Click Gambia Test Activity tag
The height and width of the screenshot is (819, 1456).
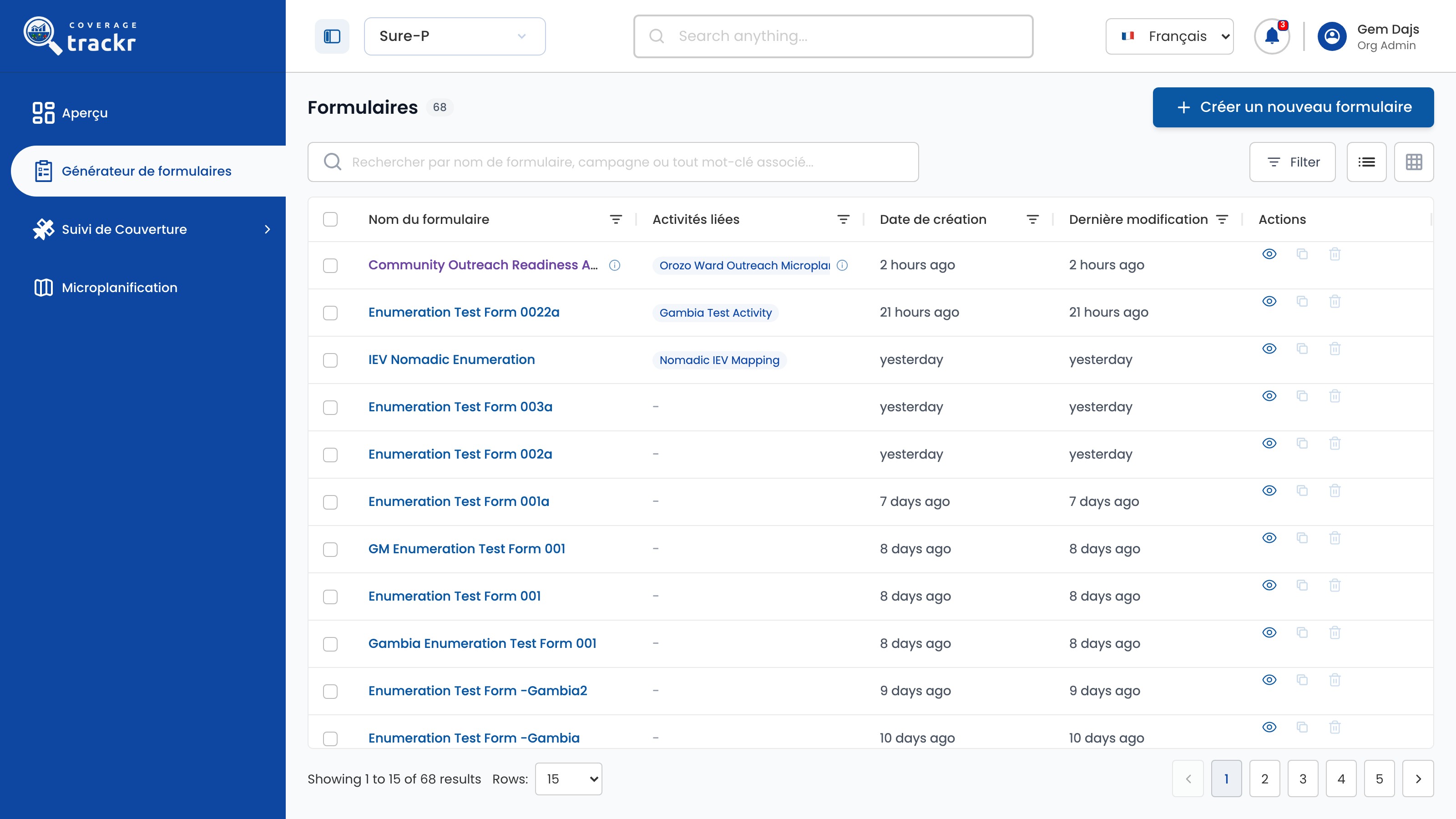[716, 313]
